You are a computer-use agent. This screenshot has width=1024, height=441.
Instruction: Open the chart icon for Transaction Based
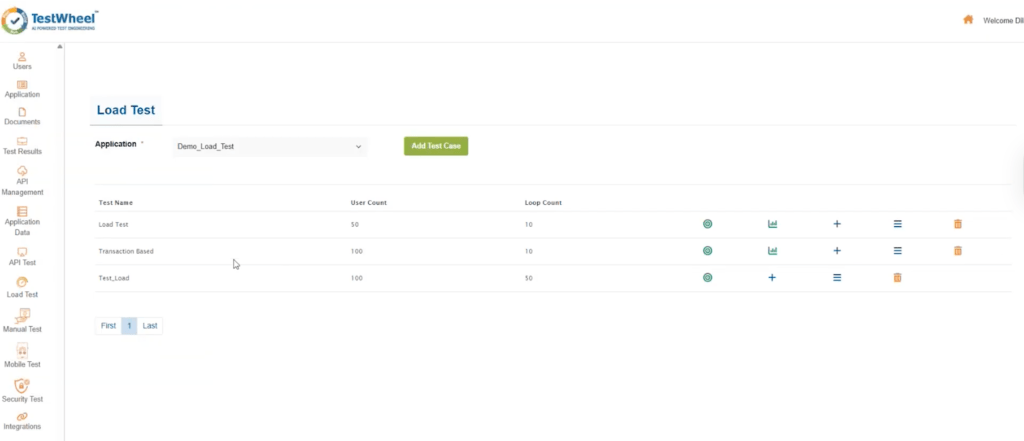click(x=772, y=251)
